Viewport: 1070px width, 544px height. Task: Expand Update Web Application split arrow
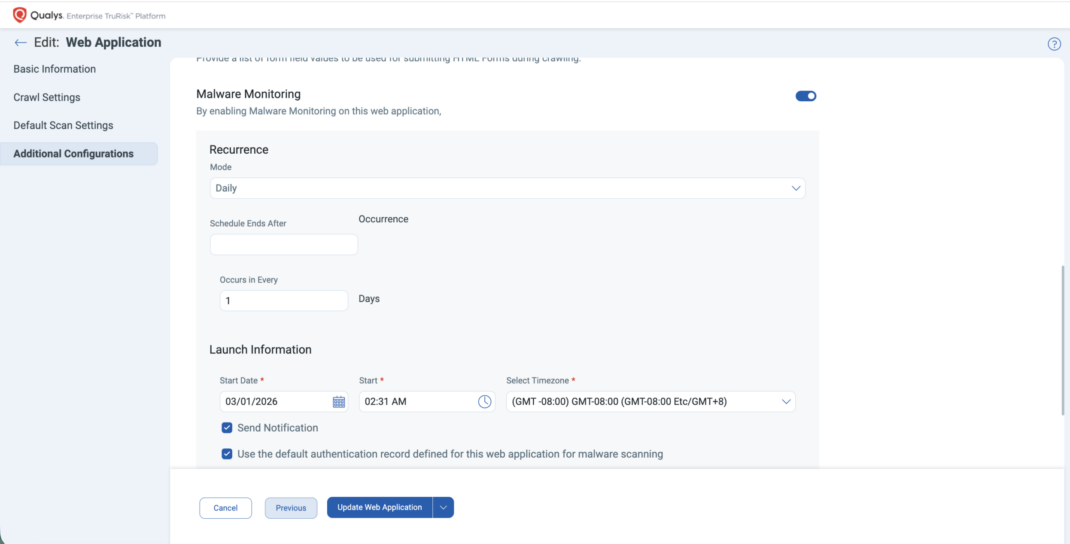pyautogui.click(x=444, y=507)
